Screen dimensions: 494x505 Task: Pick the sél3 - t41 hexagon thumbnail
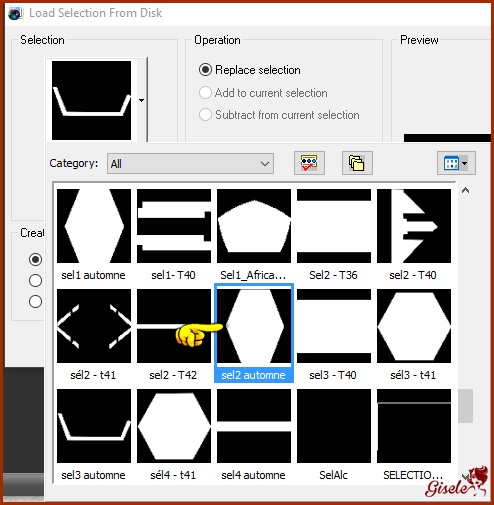414,326
